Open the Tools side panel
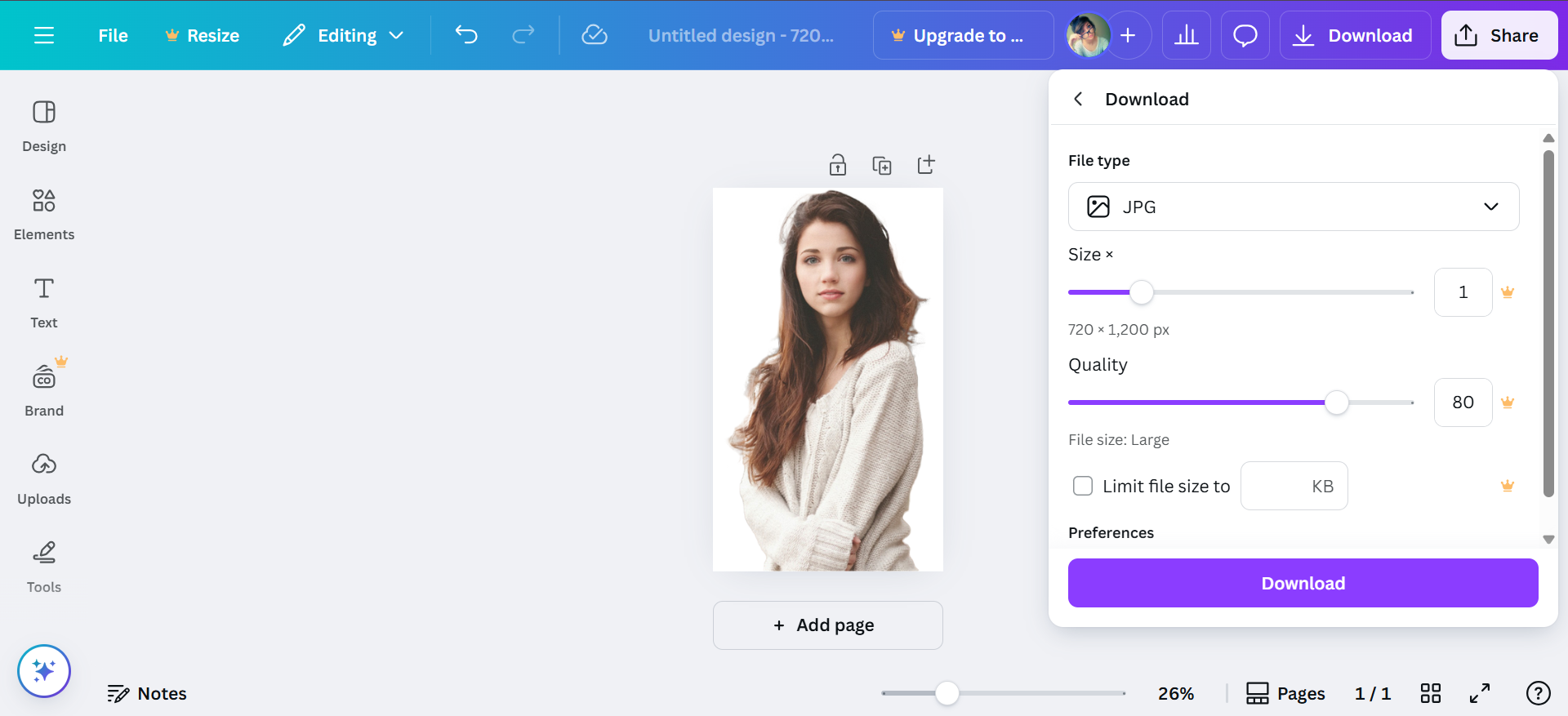The image size is (1568, 716). (44, 567)
